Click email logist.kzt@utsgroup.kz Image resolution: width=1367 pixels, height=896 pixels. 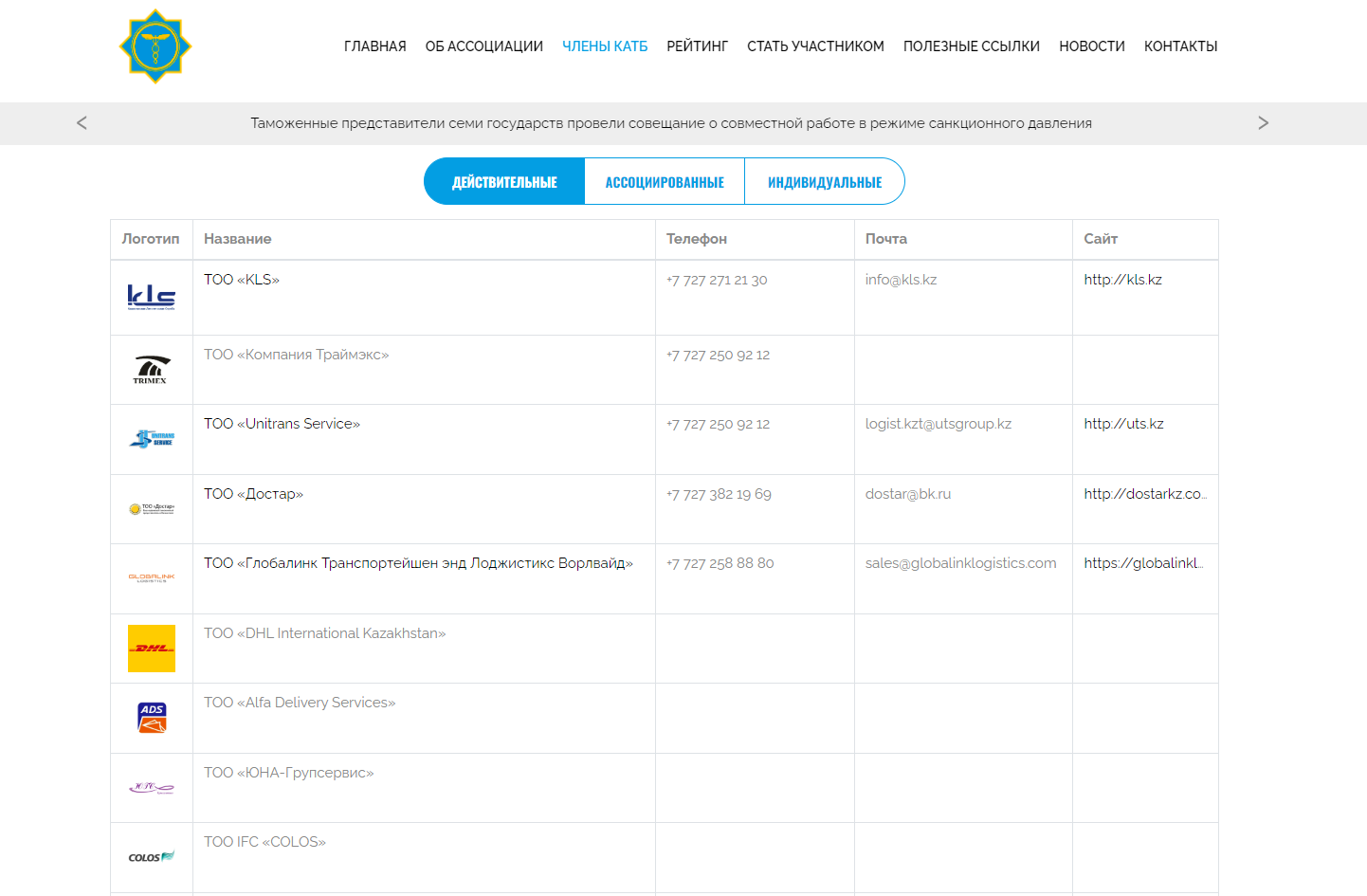(x=939, y=424)
